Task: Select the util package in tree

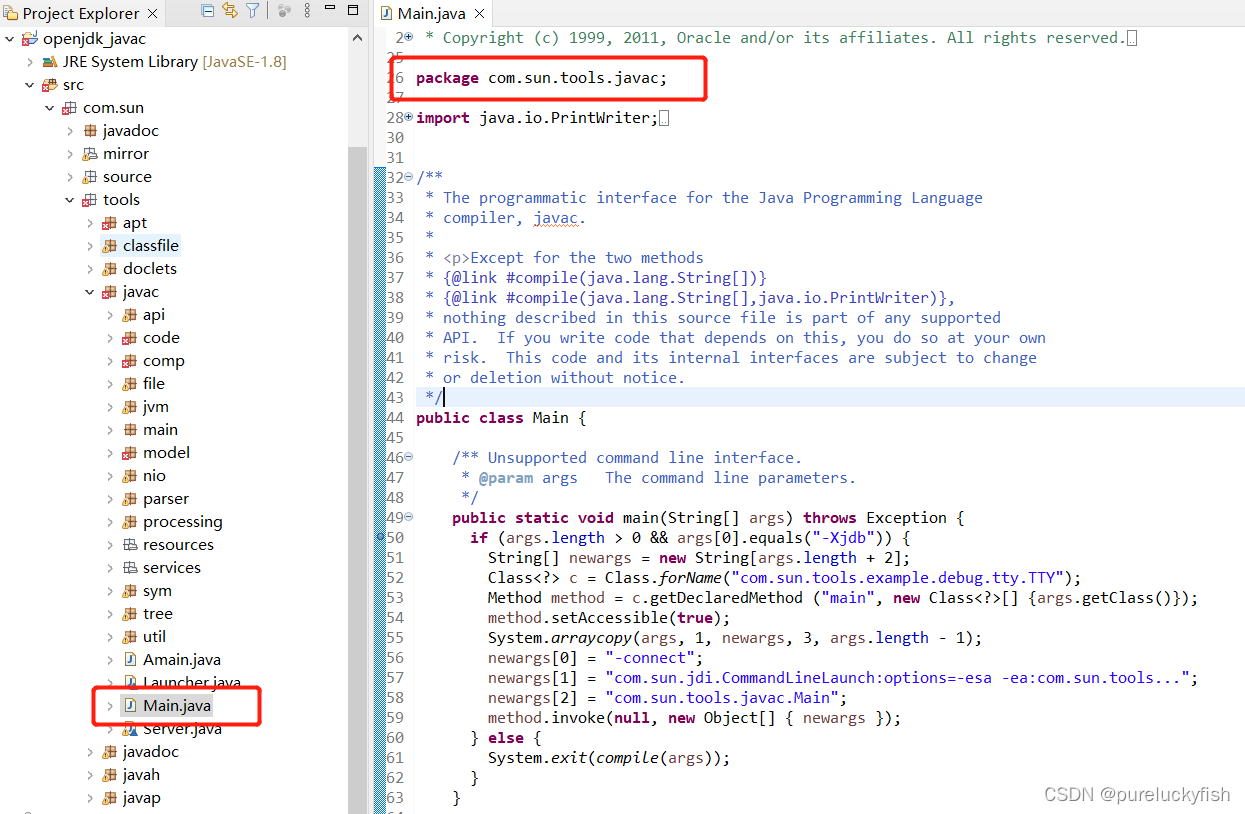Action: tap(155, 637)
